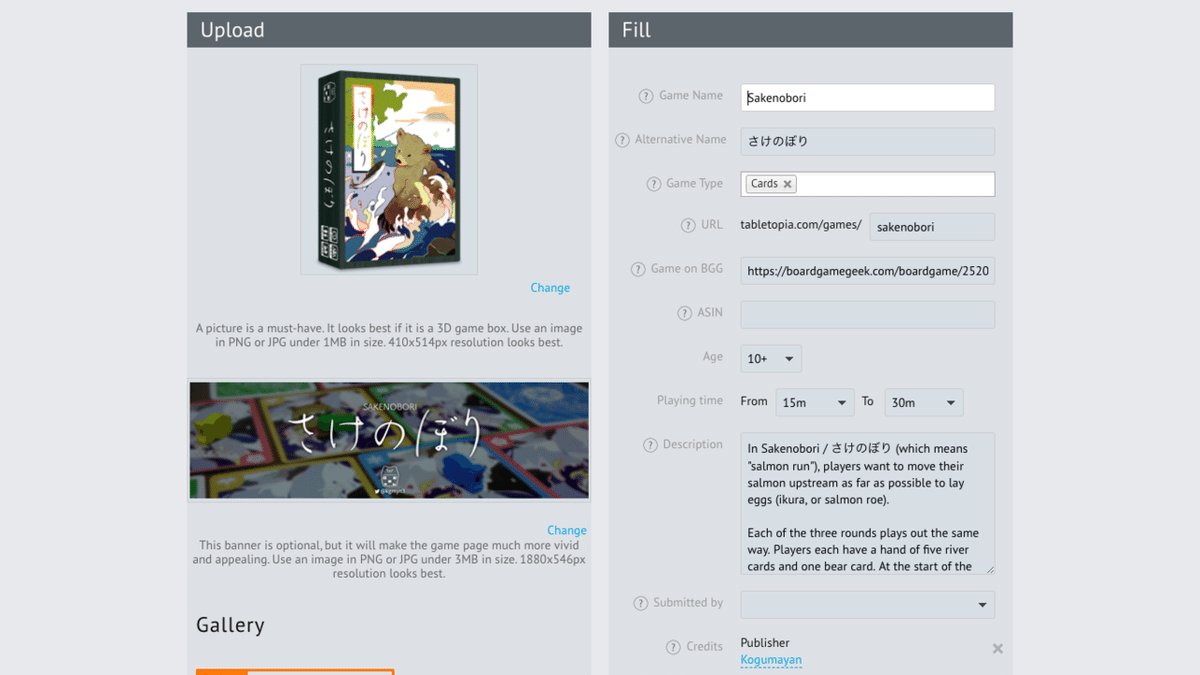Image resolution: width=1200 pixels, height=675 pixels.
Task: Click the Alternative Name help icon
Action: click(622, 141)
